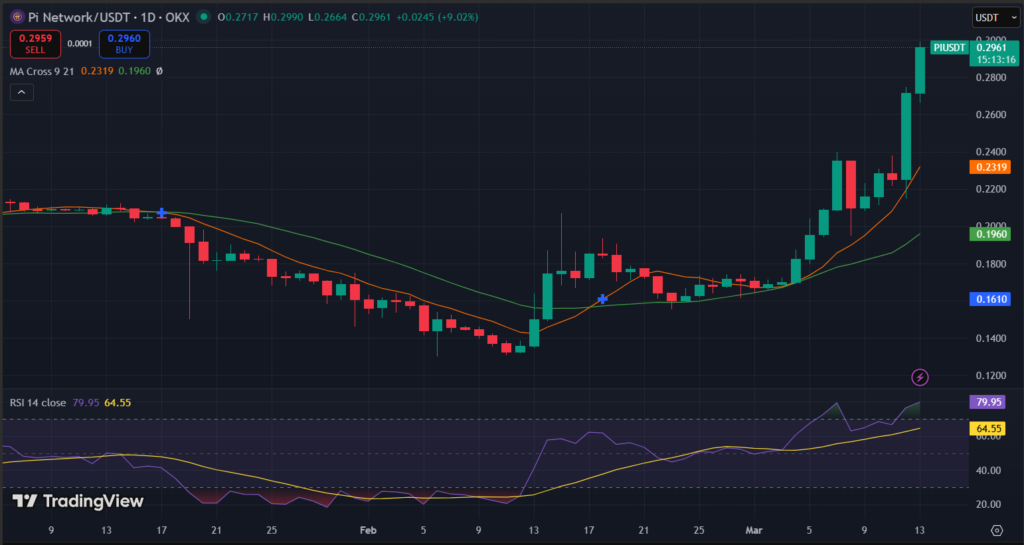Image resolution: width=1024 pixels, height=545 pixels.
Task: Click the blue MA cross marker near Jan 17
Action: (x=161, y=213)
